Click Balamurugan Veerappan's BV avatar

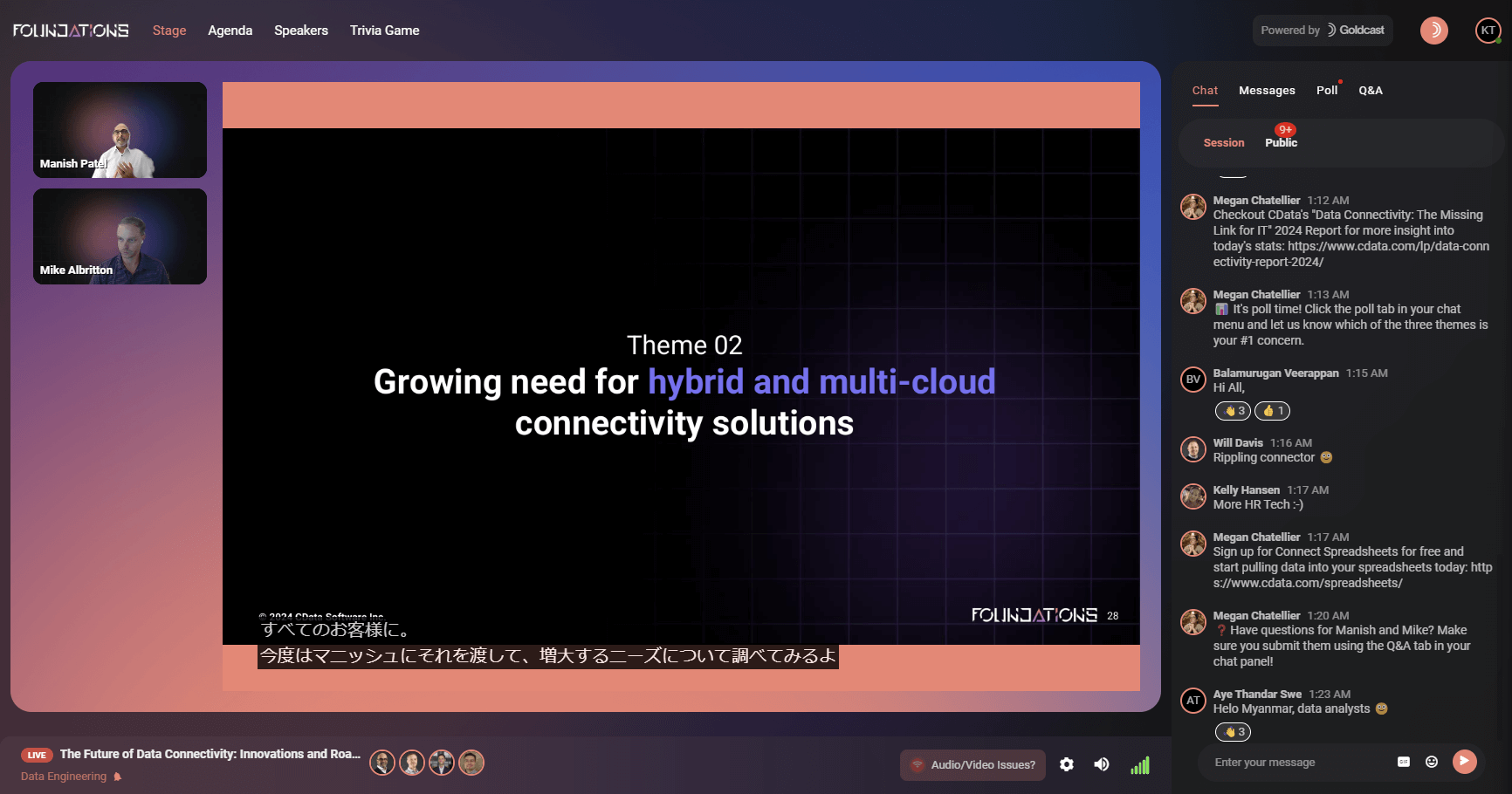(x=1193, y=380)
